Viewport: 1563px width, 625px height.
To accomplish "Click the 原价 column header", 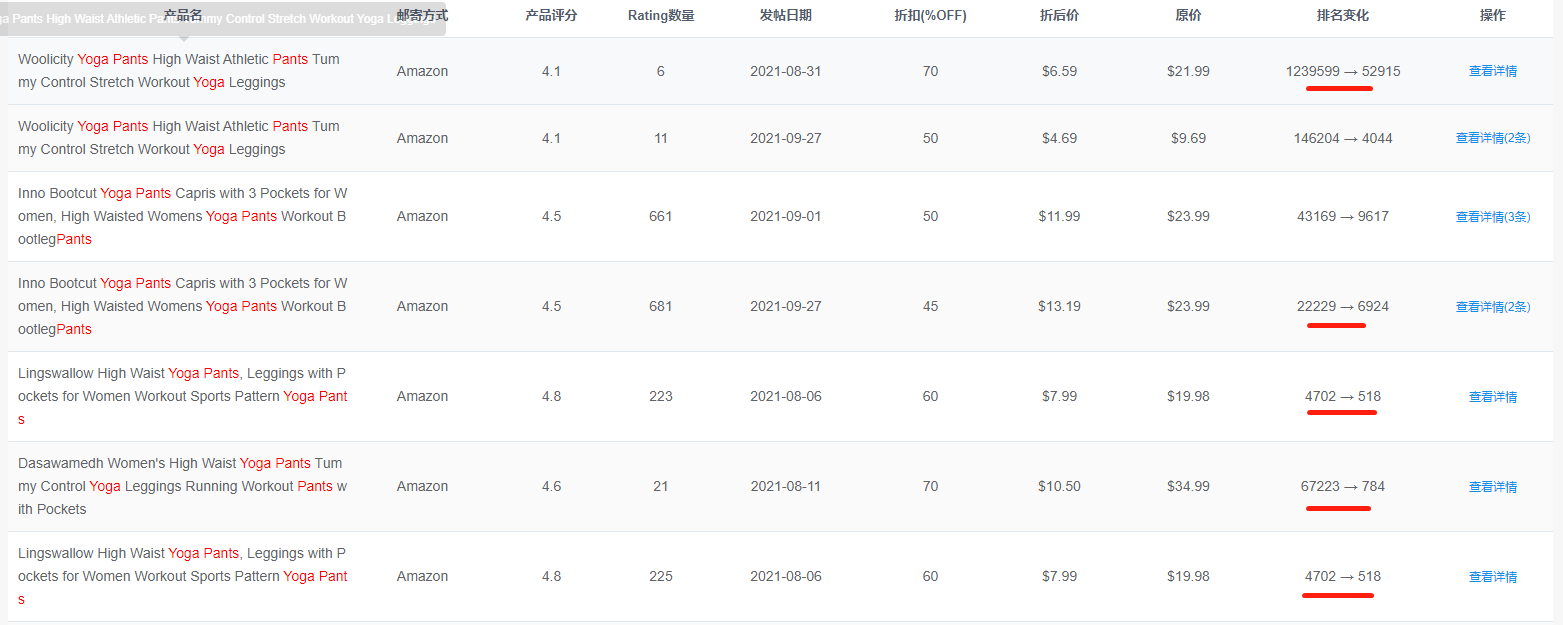I will click(1188, 15).
